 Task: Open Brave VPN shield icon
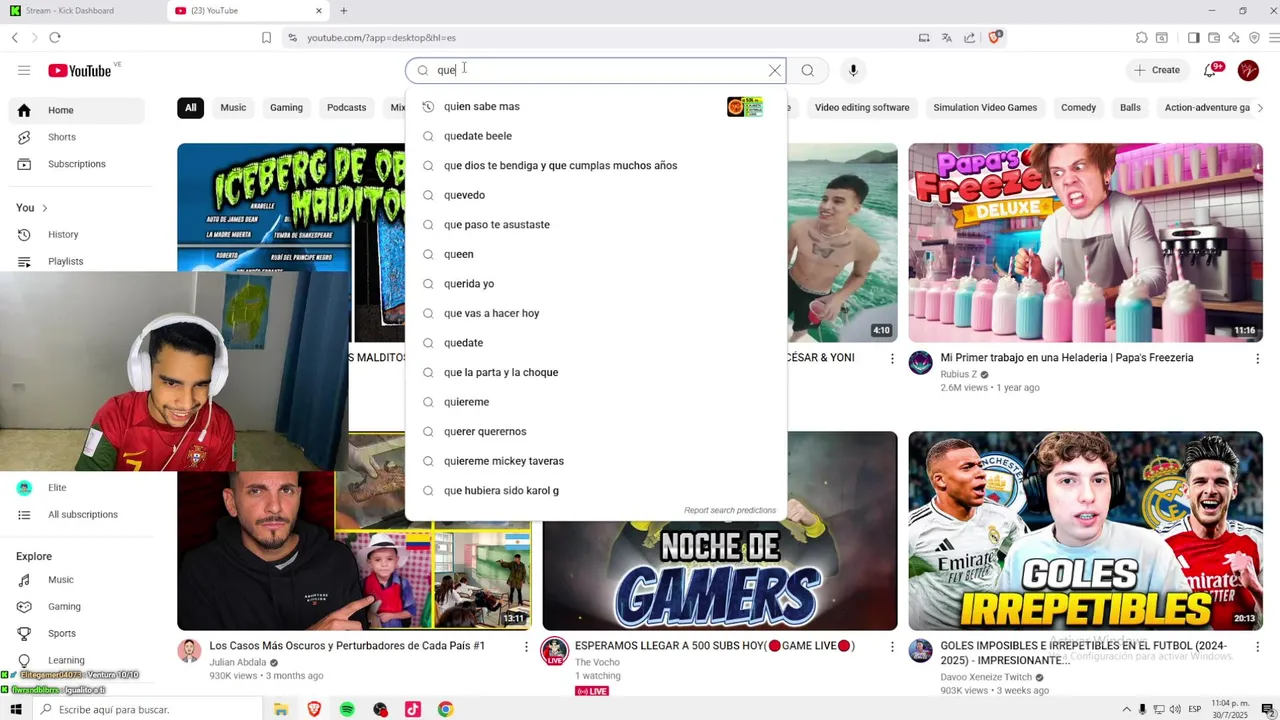[1254, 37]
